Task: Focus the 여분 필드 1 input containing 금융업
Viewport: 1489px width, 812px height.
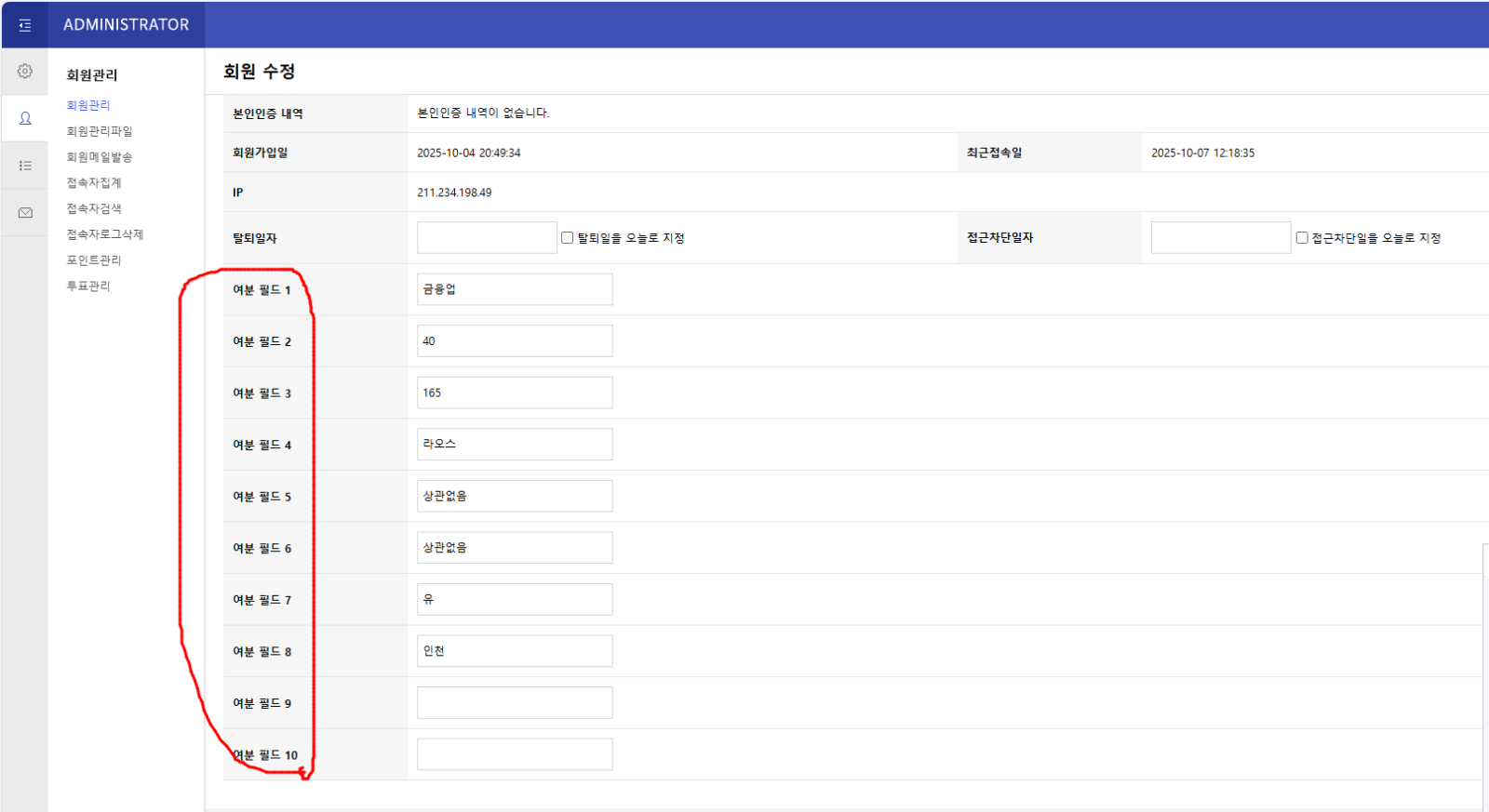Action: [x=515, y=289]
